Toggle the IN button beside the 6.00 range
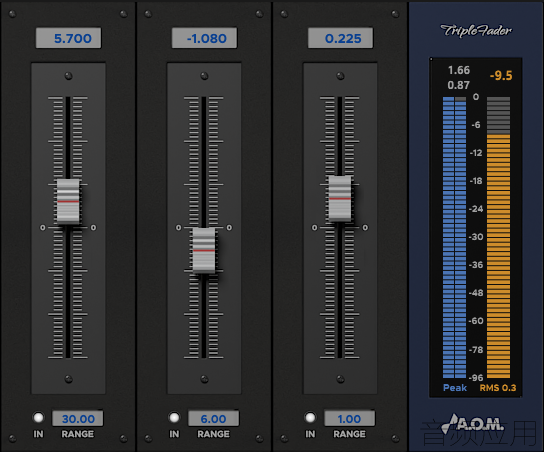The width and height of the screenshot is (544, 452). [174, 417]
